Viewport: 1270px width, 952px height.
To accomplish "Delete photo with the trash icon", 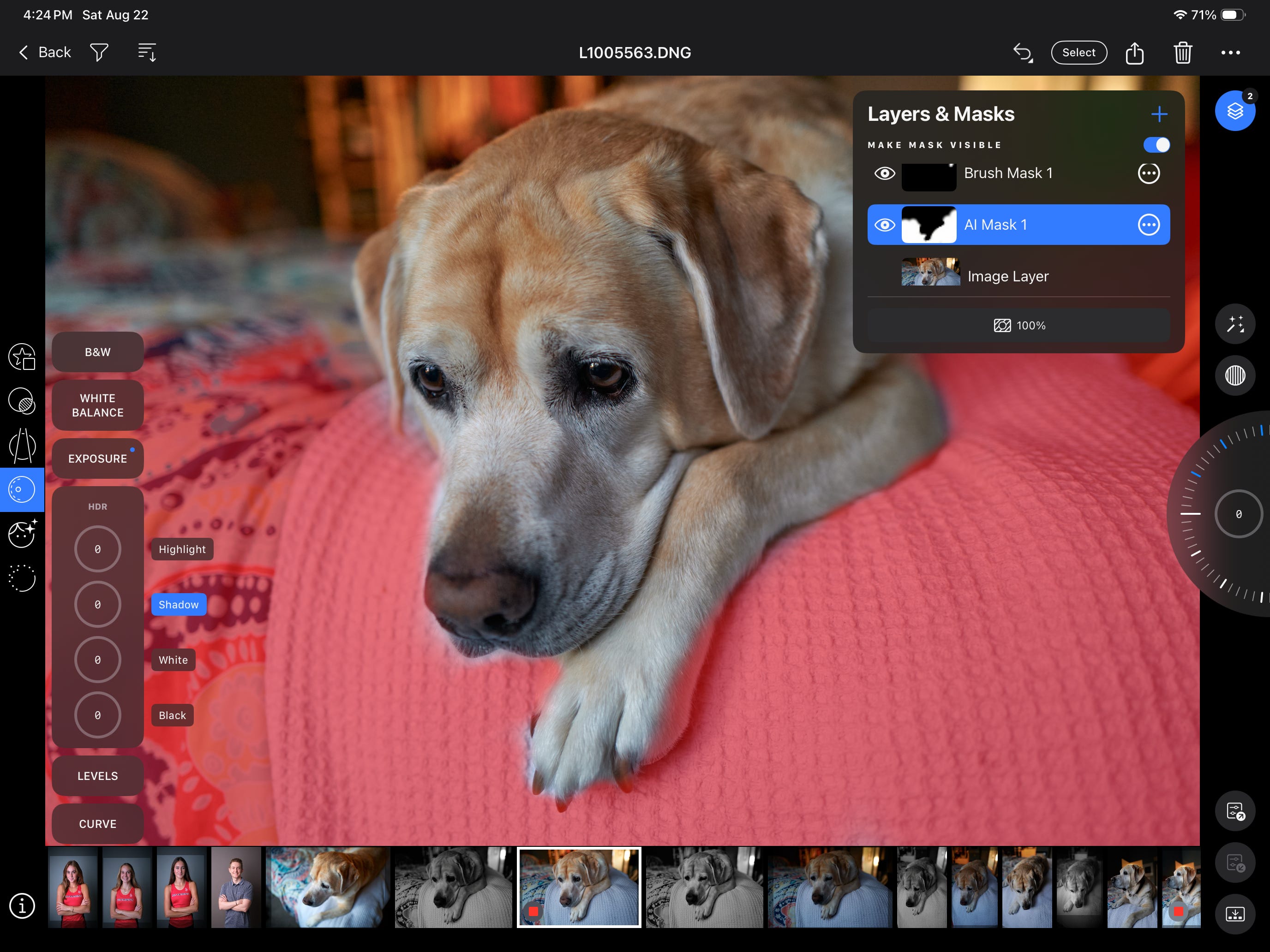I will tap(1183, 53).
